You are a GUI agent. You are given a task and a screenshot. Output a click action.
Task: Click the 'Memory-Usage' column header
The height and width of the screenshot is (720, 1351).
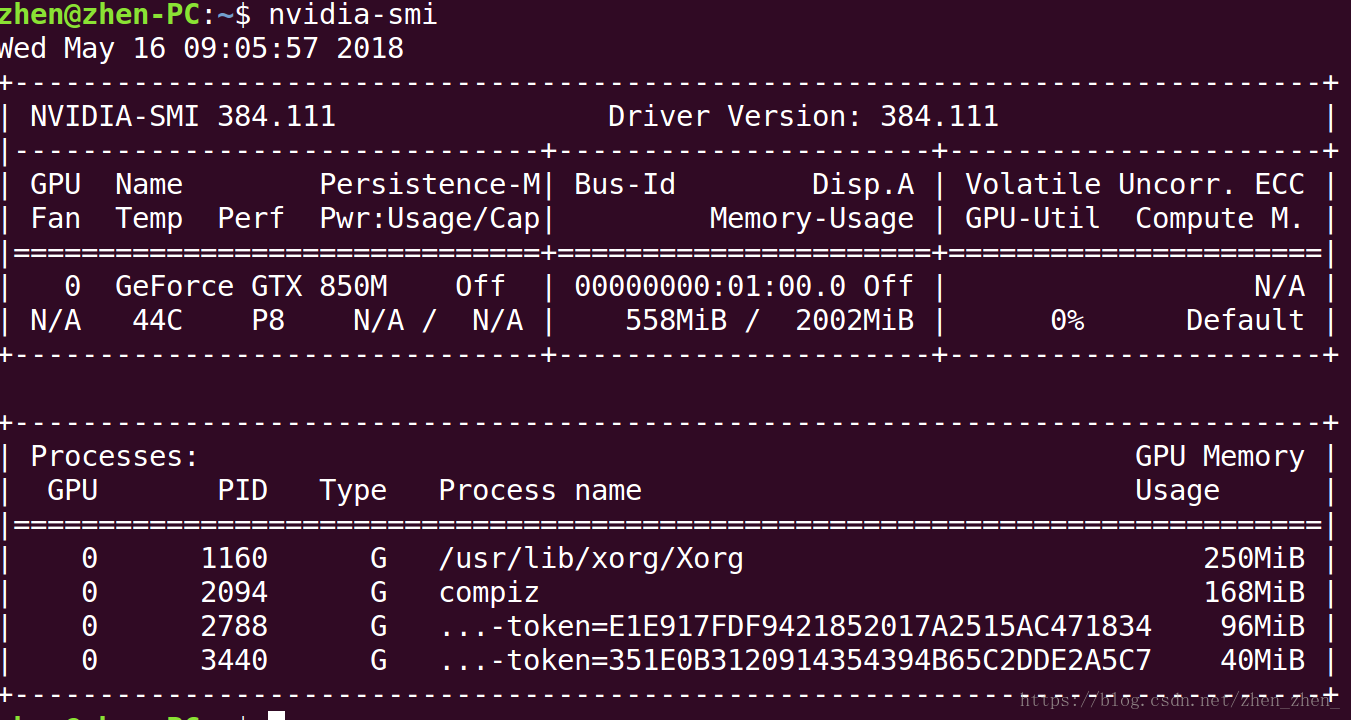812,218
